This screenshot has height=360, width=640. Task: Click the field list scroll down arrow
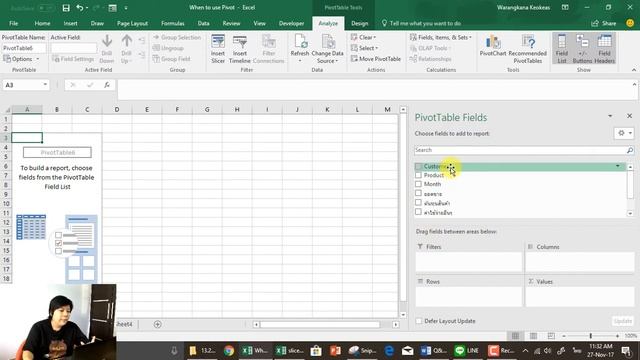click(x=630, y=213)
